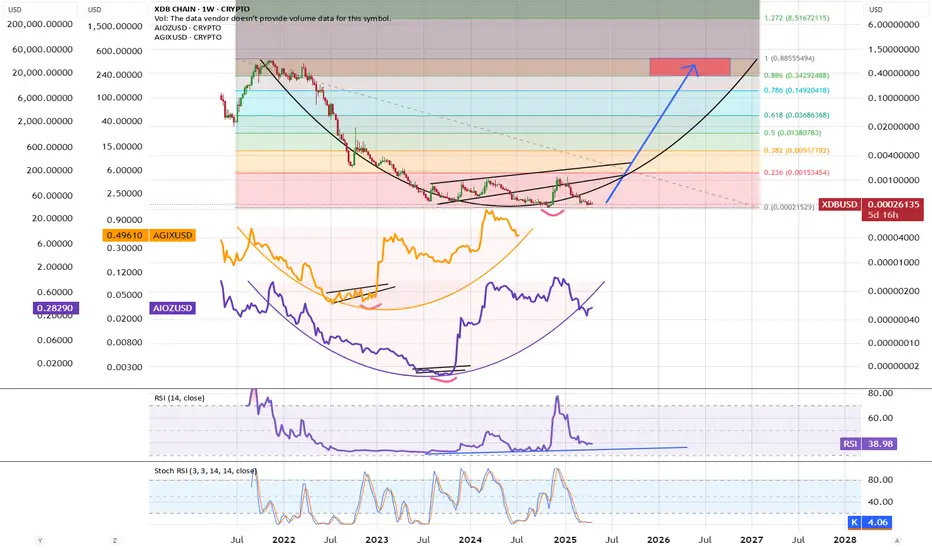Image resolution: width=932 pixels, height=550 pixels.
Task: Click 80.00 on the RSI scale
Action: [880, 393]
